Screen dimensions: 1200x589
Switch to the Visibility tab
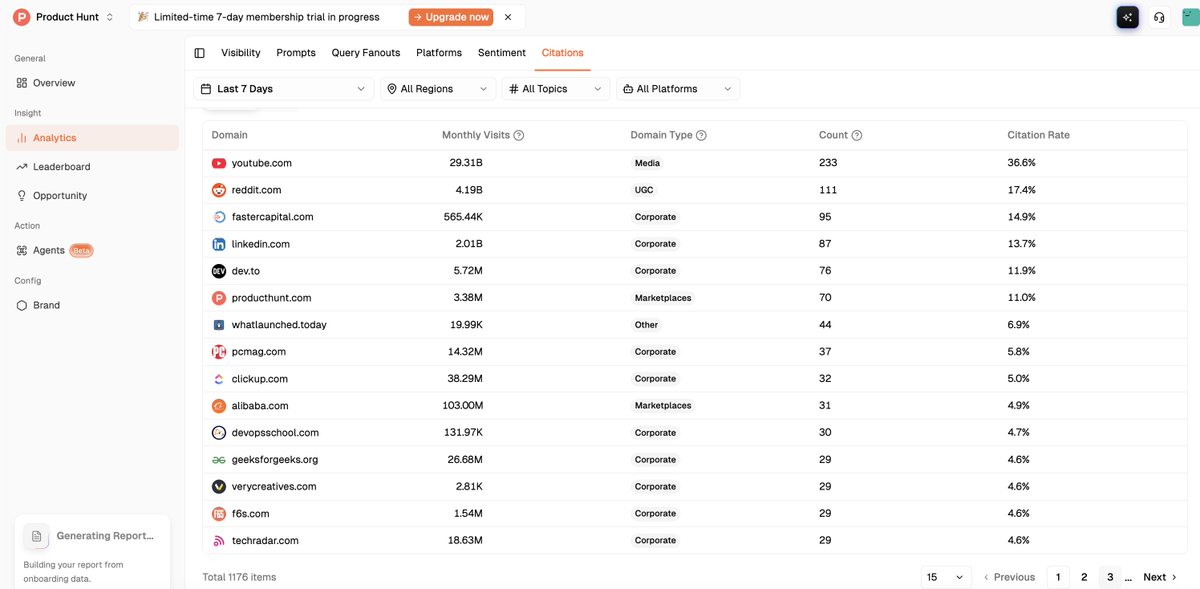click(x=241, y=53)
